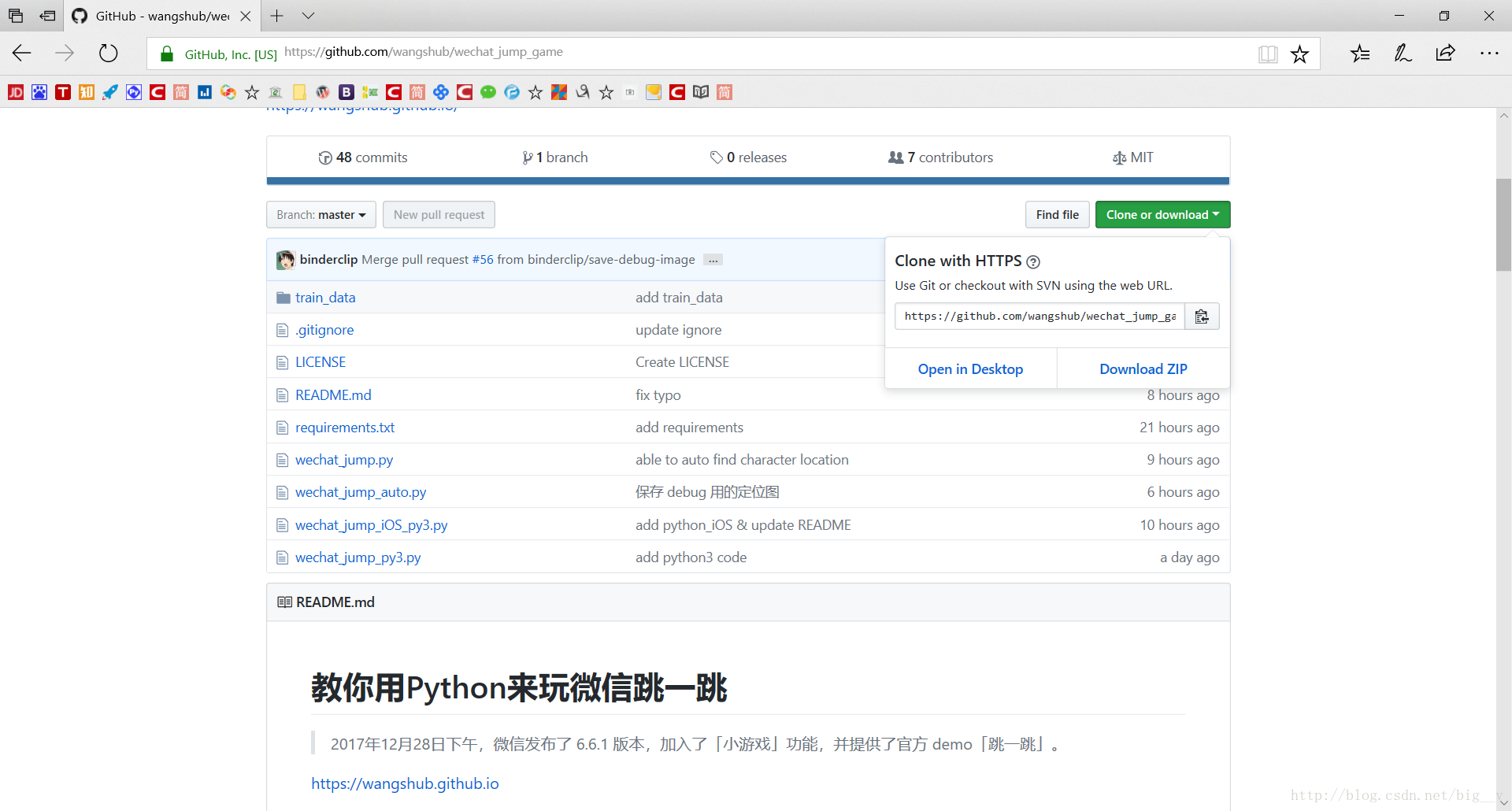Image resolution: width=1512 pixels, height=811 pixels.
Task: Open the WordPress bookmark
Action: (323, 92)
